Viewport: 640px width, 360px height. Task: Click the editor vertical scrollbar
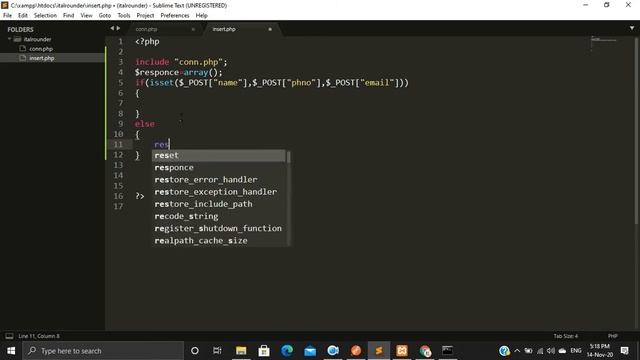pos(636,131)
